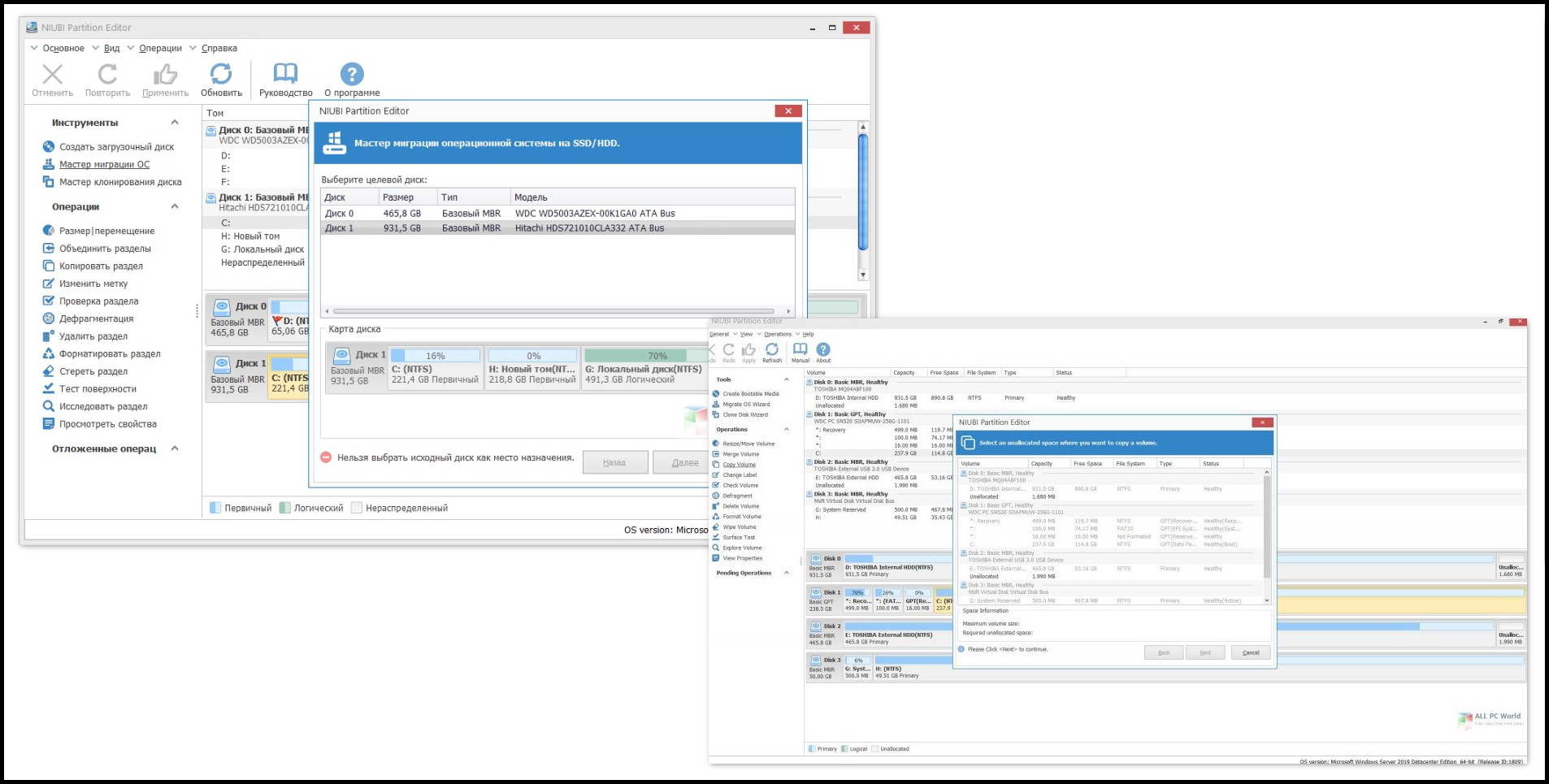The width and height of the screenshot is (1549, 784).
Task: Click the Назад button in migration wizard
Action: click(x=614, y=462)
